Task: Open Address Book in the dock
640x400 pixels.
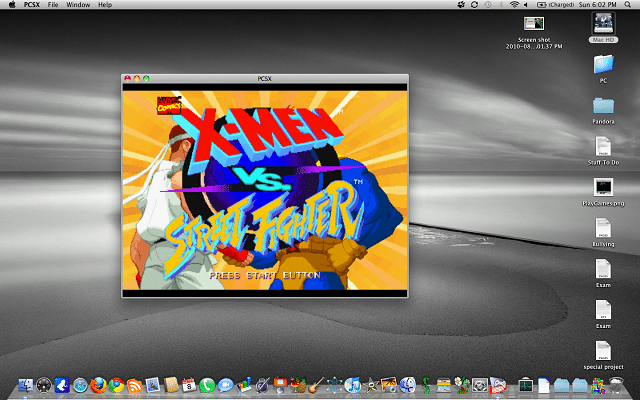Action: click(x=171, y=385)
